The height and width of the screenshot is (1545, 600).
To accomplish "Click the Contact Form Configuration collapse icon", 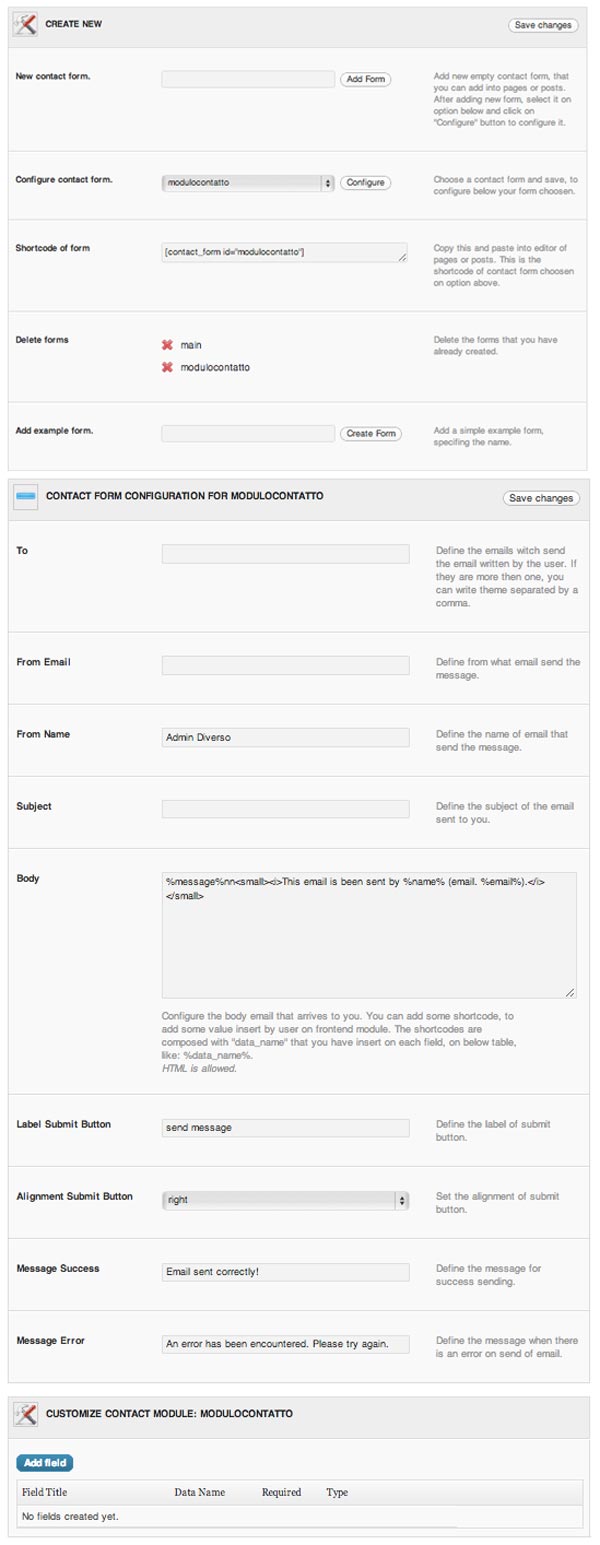I will tap(26, 497).
